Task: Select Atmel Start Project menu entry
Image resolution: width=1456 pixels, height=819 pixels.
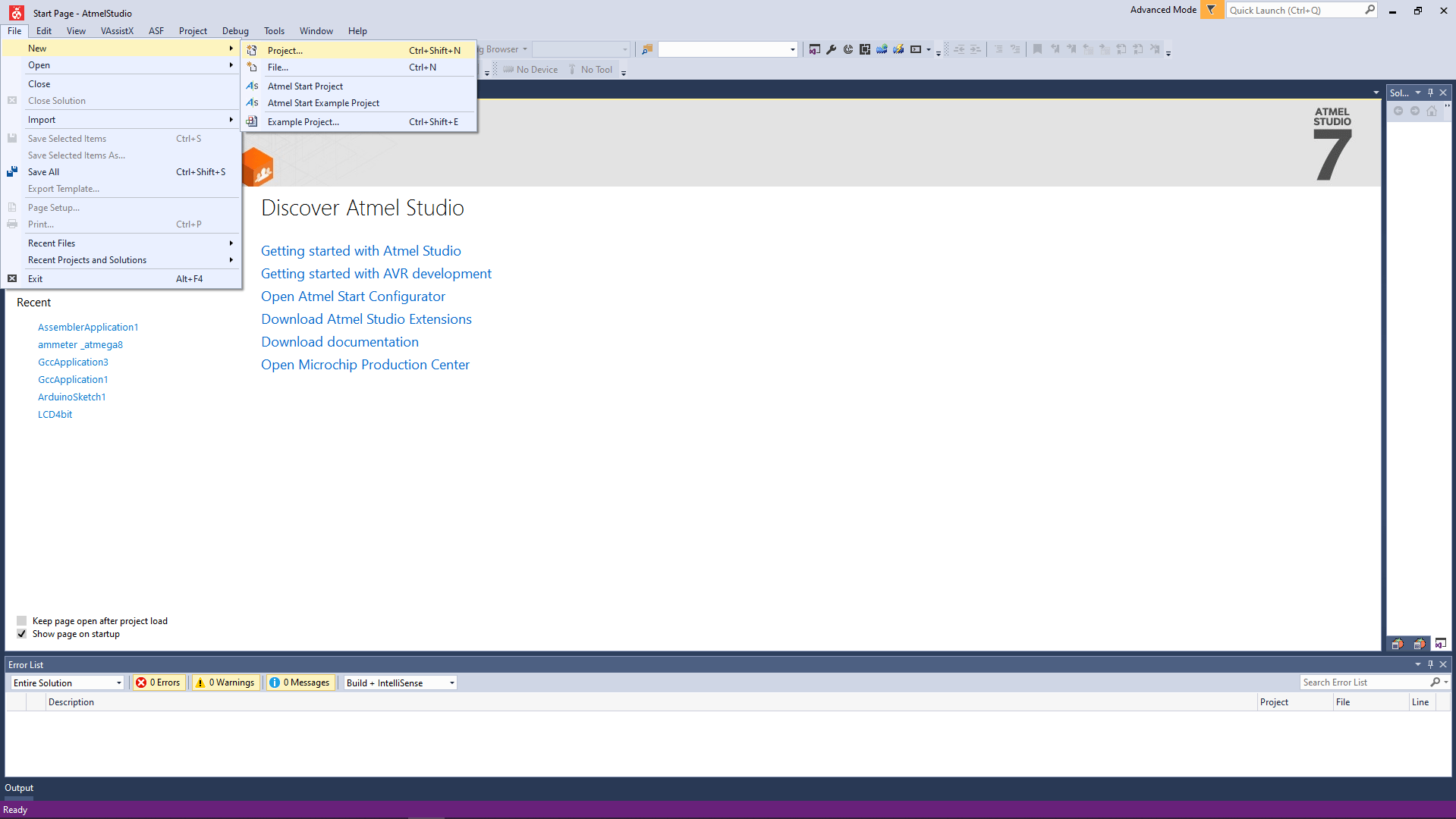Action: pos(360,86)
